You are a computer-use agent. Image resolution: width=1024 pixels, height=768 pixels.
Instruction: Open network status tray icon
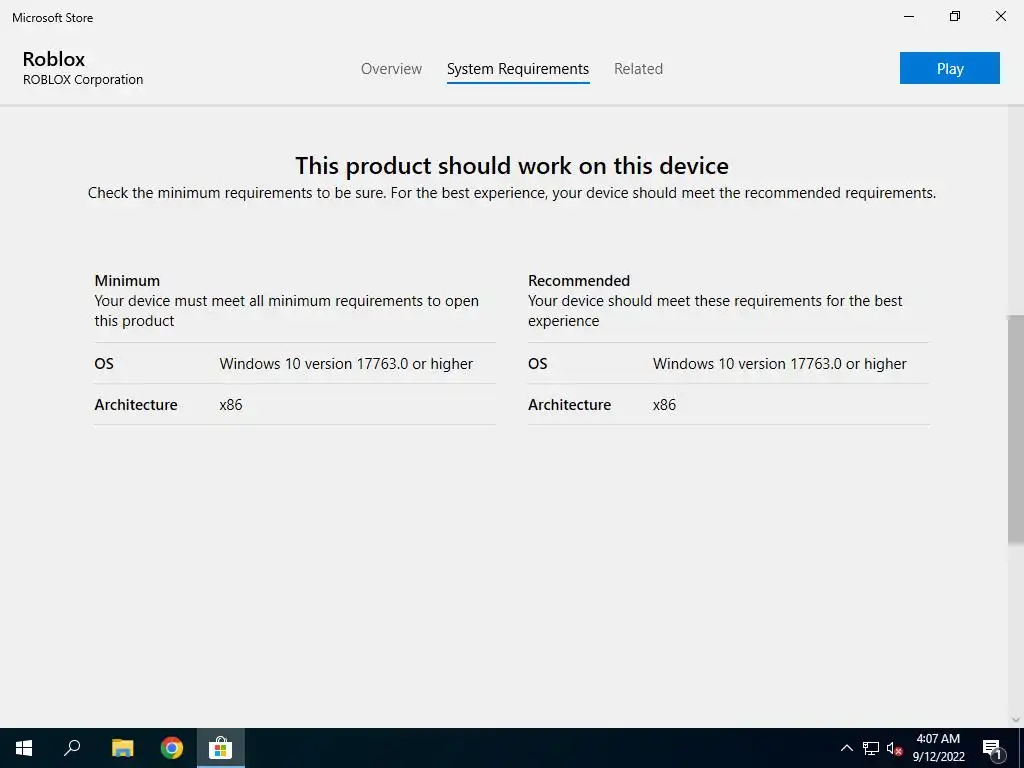(x=871, y=748)
